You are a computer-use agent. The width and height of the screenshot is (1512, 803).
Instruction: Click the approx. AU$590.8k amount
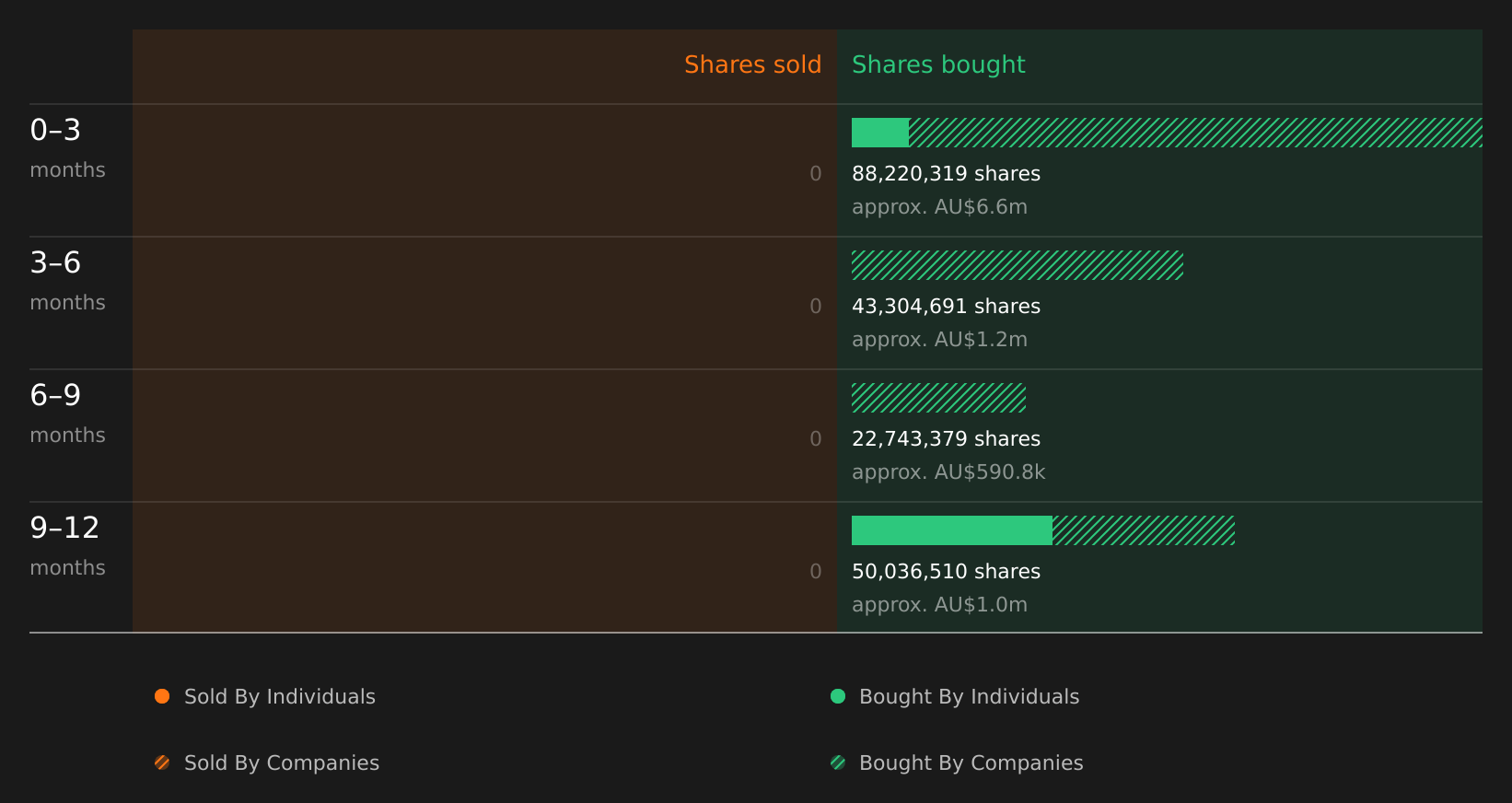pyautogui.click(x=948, y=472)
